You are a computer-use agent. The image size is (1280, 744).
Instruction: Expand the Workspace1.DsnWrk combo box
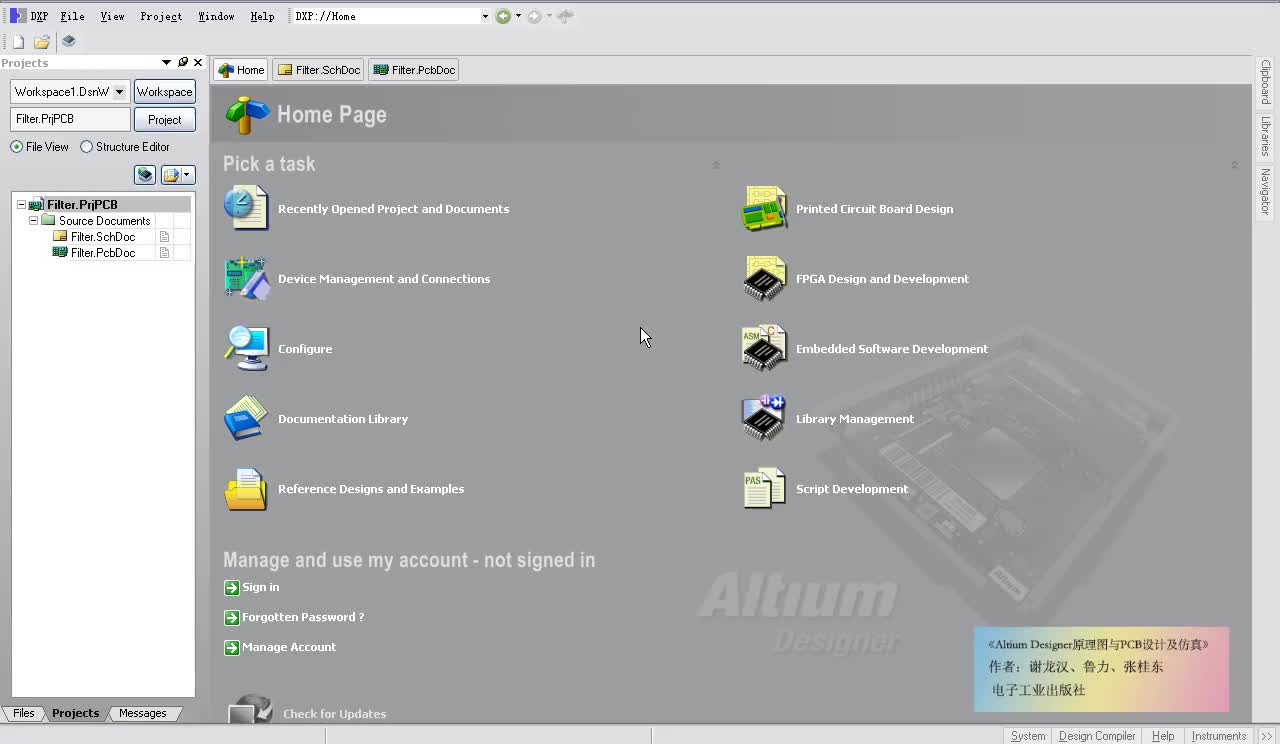pos(119,92)
